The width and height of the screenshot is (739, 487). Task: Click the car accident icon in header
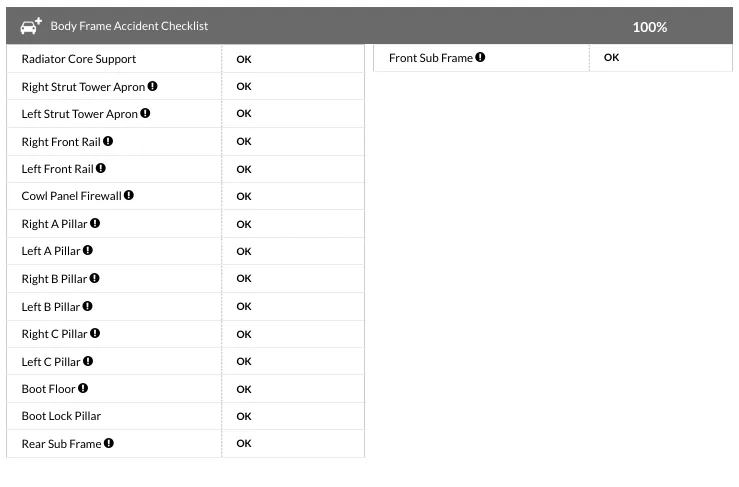click(31, 26)
